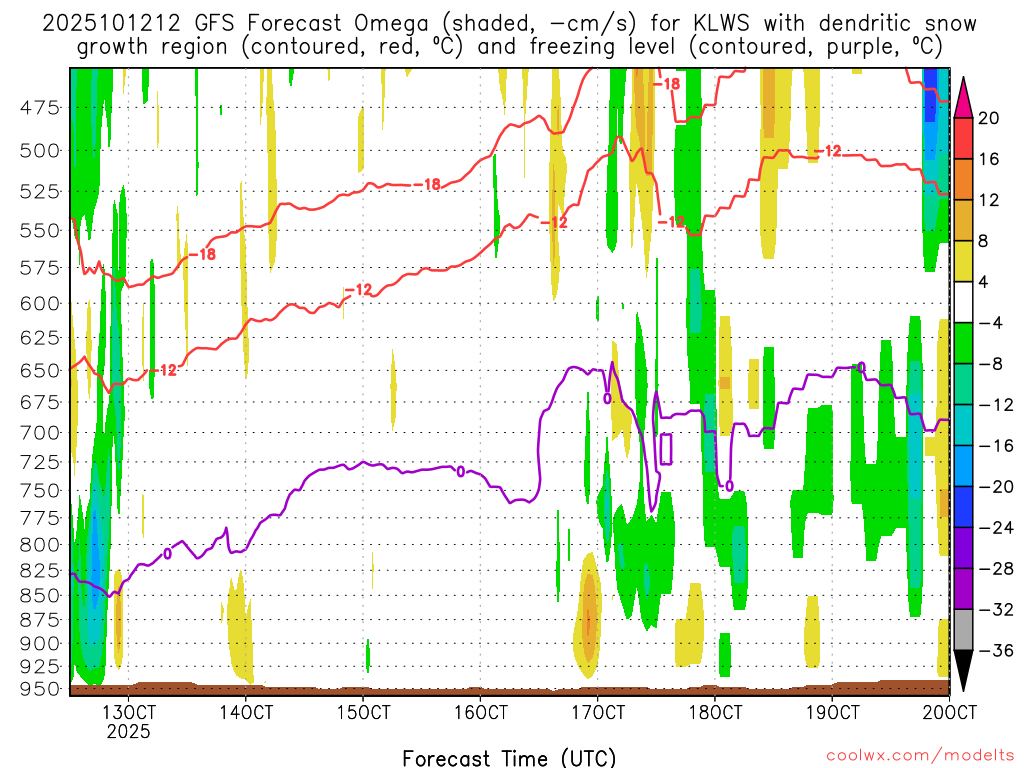Click the small purple closed contour near 175CT

click(666, 449)
